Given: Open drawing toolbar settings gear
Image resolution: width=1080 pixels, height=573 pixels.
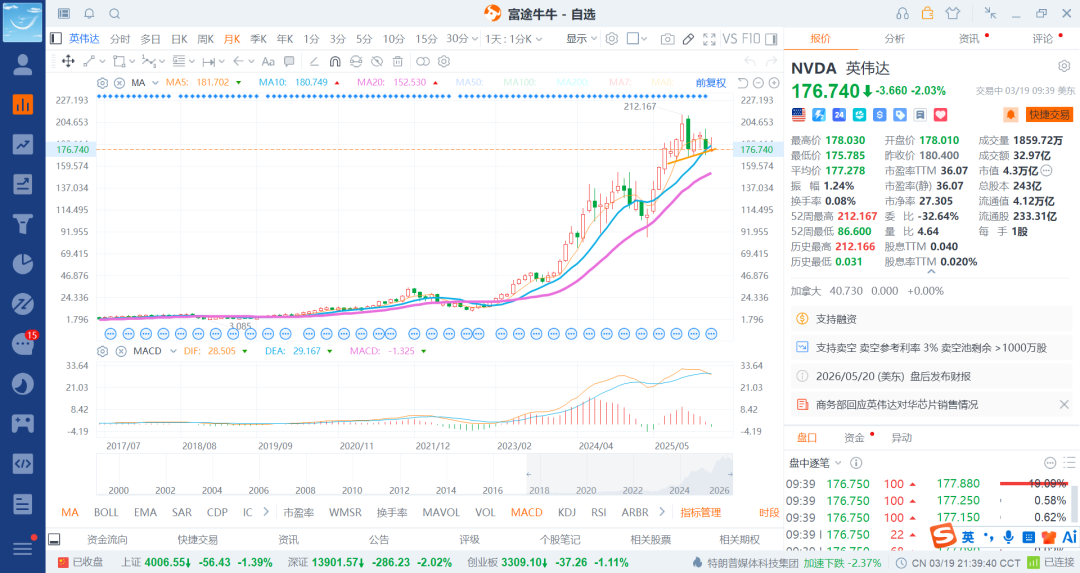Looking at the screenshot, I should tap(444, 61).
